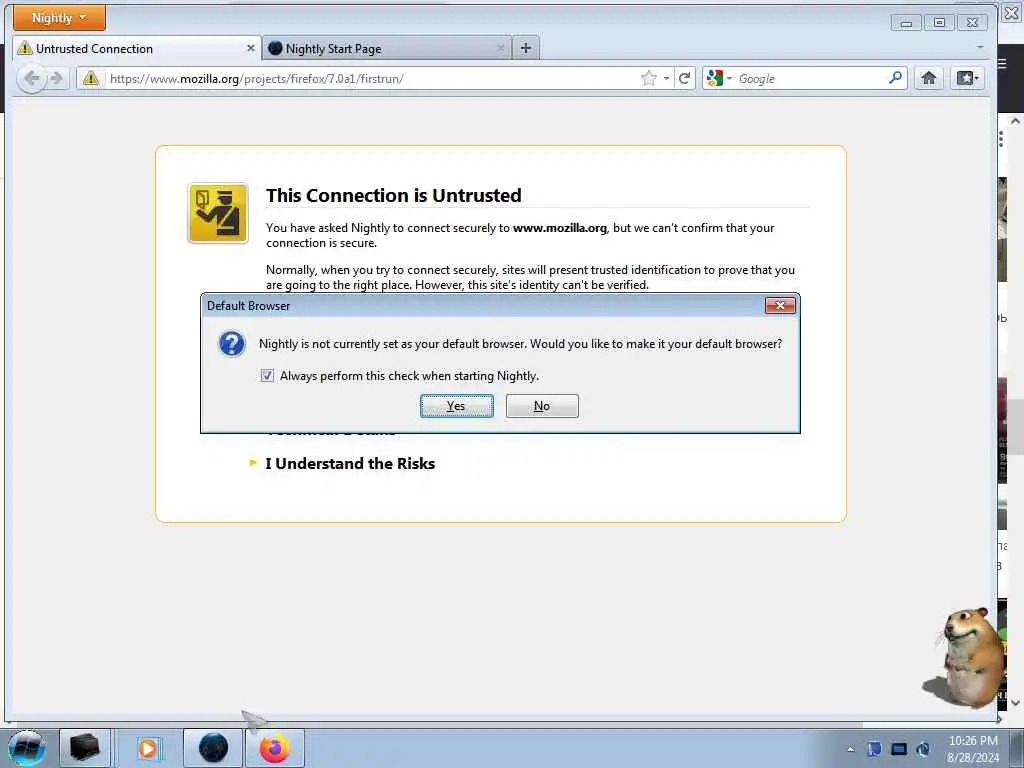This screenshot has width=1024, height=768.
Task: Open the orange Nightly application menu
Action: pyautogui.click(x=59, y=18)
